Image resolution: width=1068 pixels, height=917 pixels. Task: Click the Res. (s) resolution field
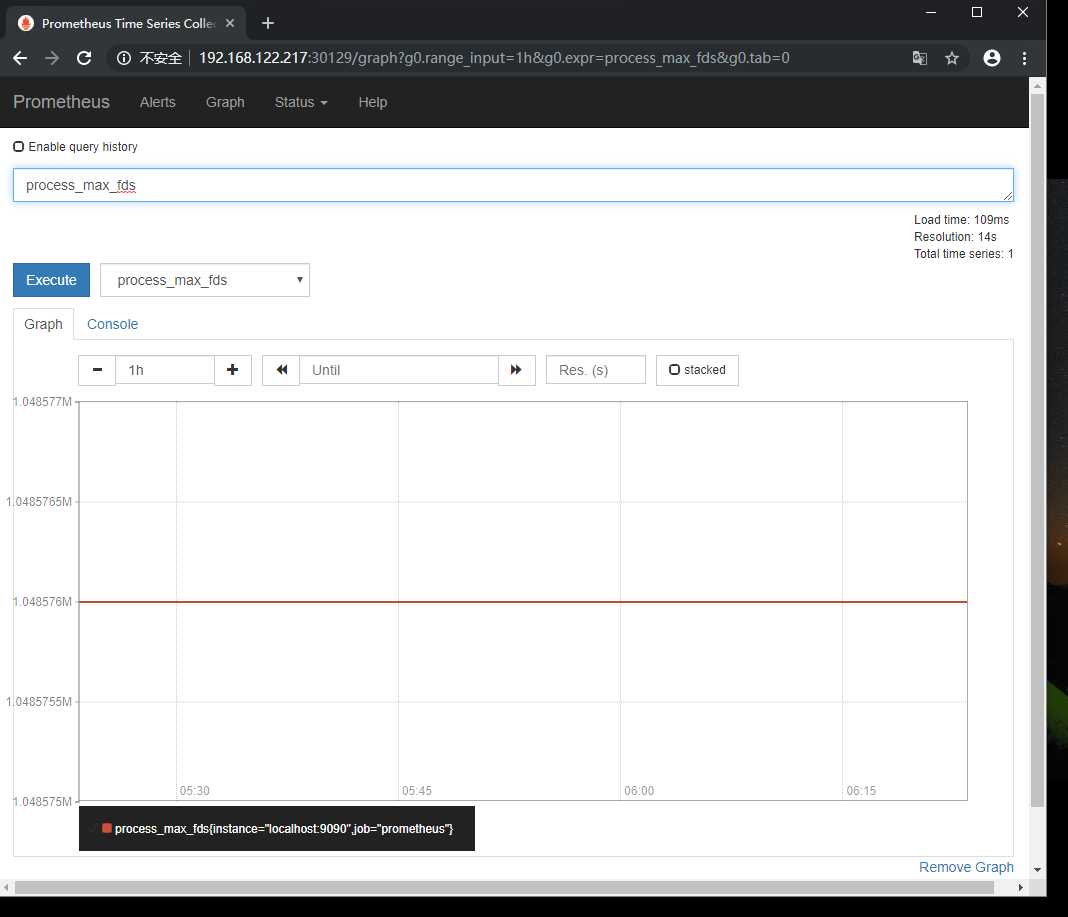595,370
